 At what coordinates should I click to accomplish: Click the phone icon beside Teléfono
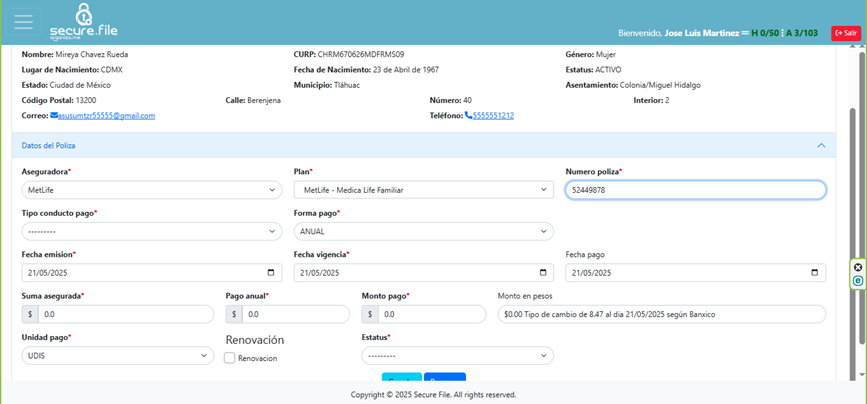coord(468,116)
